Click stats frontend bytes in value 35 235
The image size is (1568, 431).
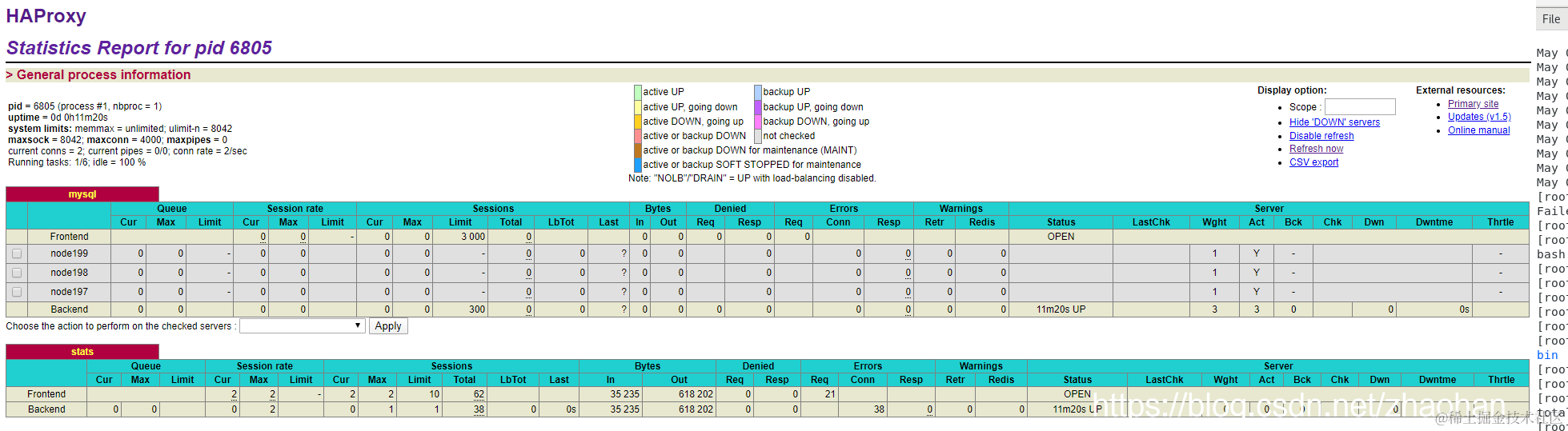click(624, 394)
